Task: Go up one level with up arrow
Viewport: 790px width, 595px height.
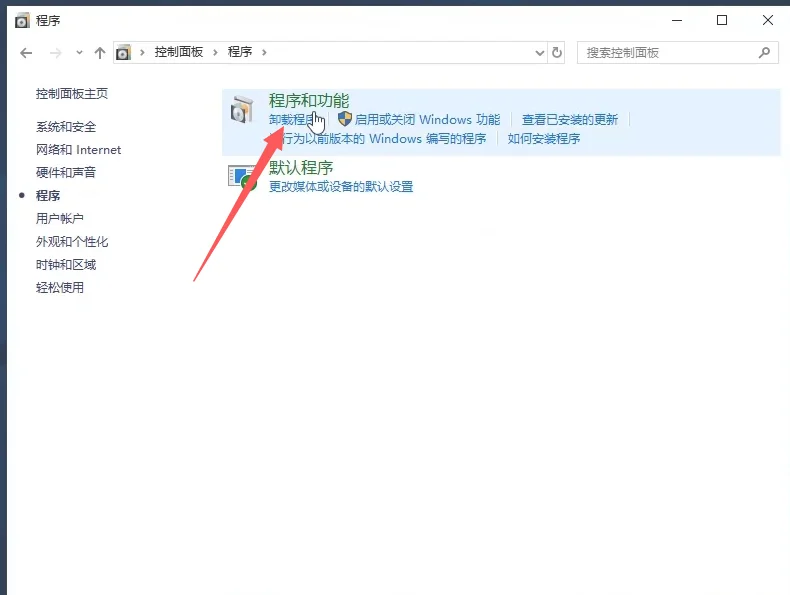Action: tap(100, 52)
